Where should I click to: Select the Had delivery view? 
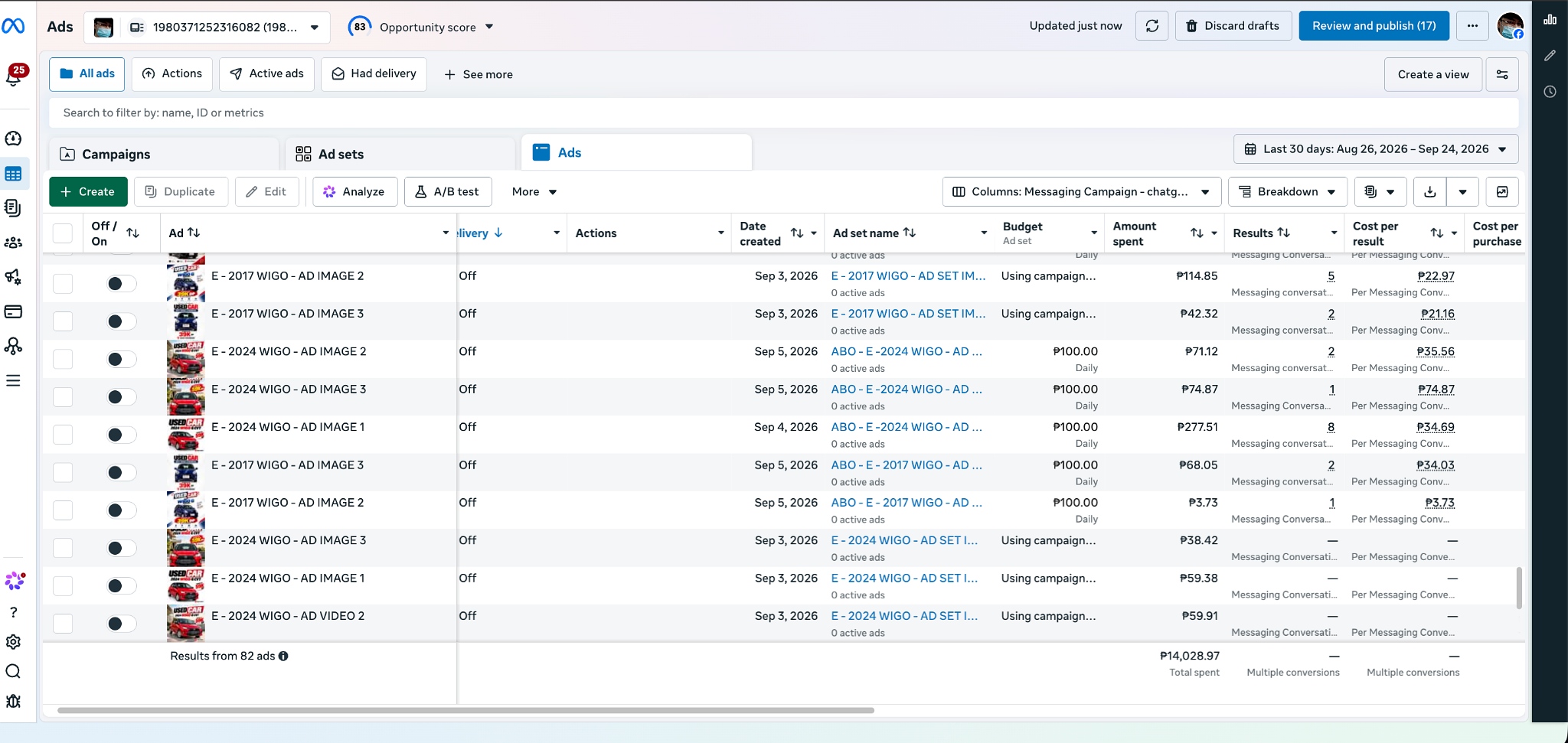click(x=374, y=74)
